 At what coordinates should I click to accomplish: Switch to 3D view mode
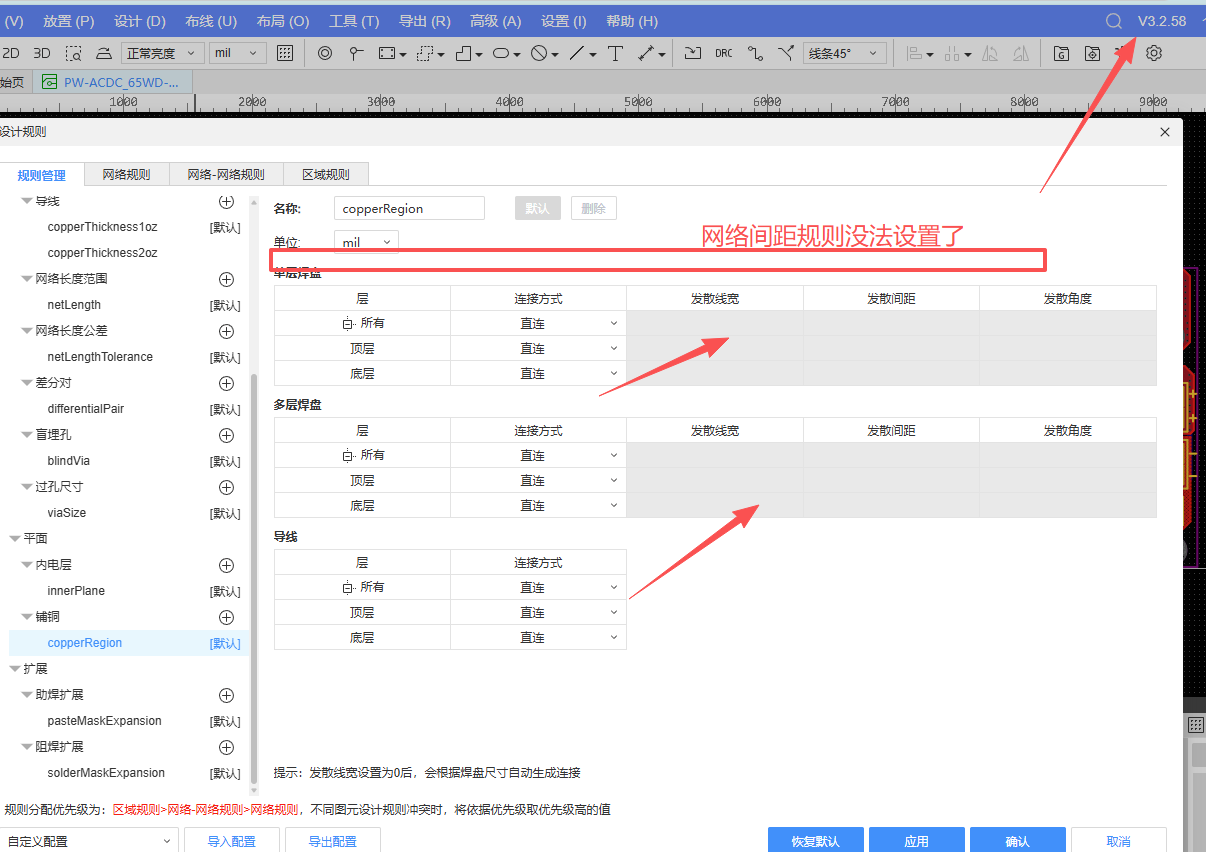[42, 53]
